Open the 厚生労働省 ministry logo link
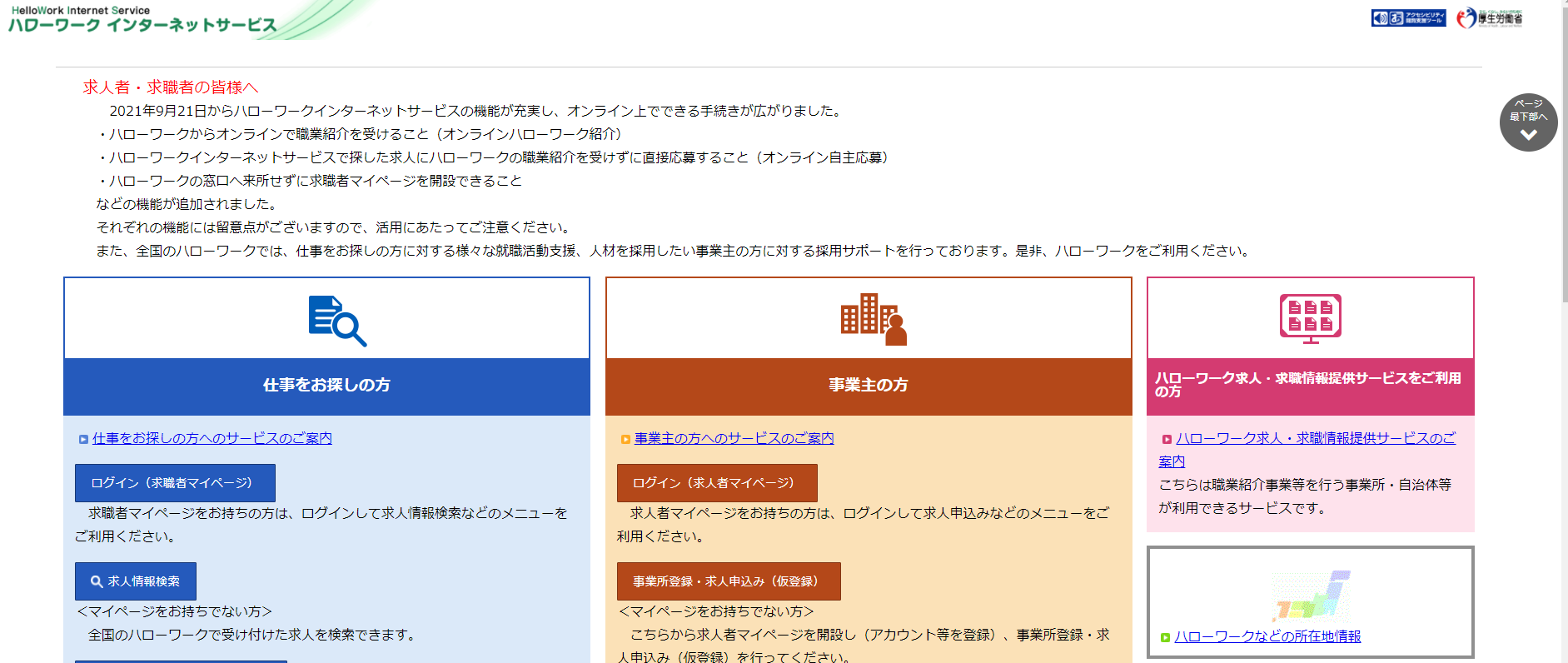Screen dimensions: 1568x663 tap(1490, 17)
